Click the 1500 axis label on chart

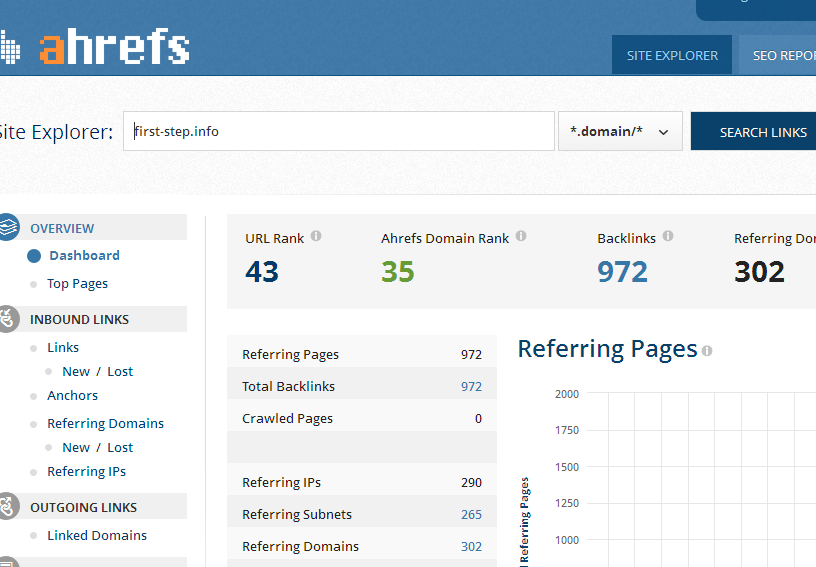pos(567,467)
